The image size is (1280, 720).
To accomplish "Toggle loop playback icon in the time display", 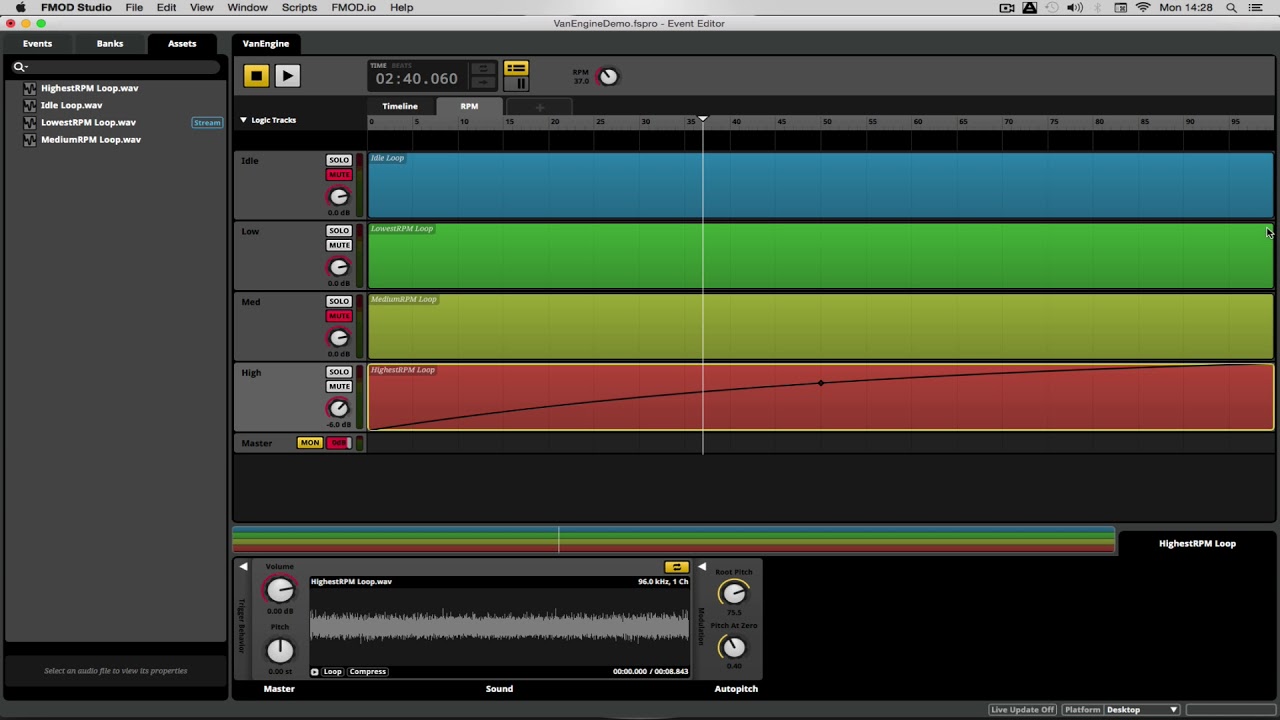I will (483, 69).
